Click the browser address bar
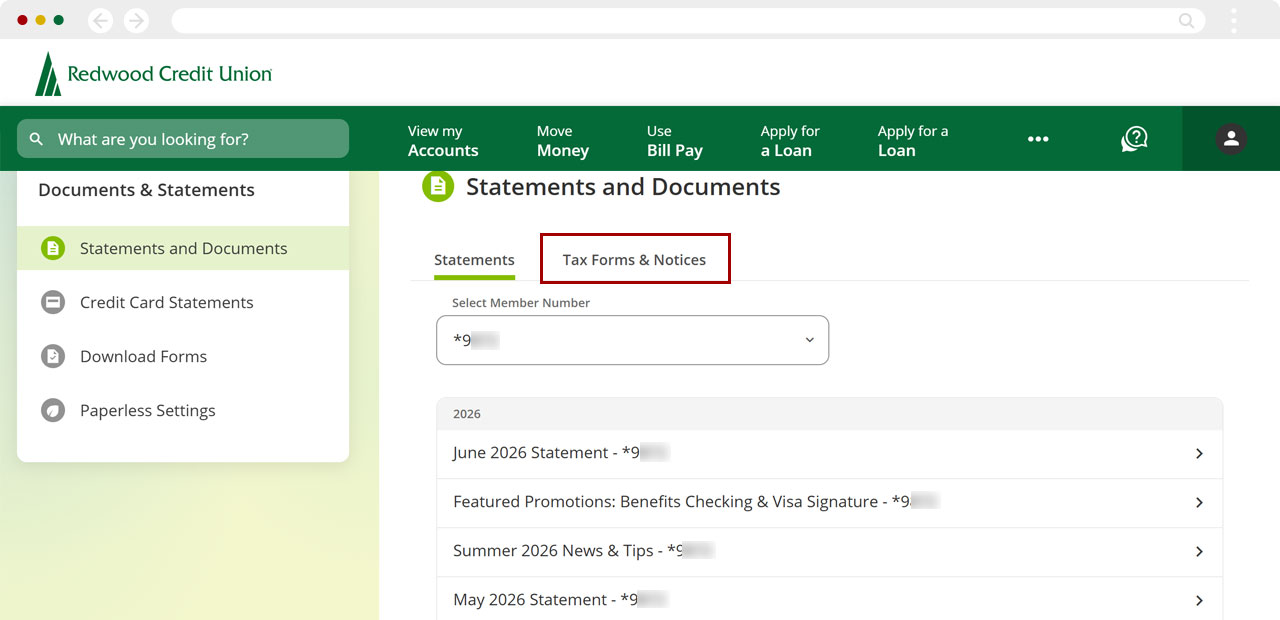The width and height of the screenshot is (1280, 620). (688, 20)
